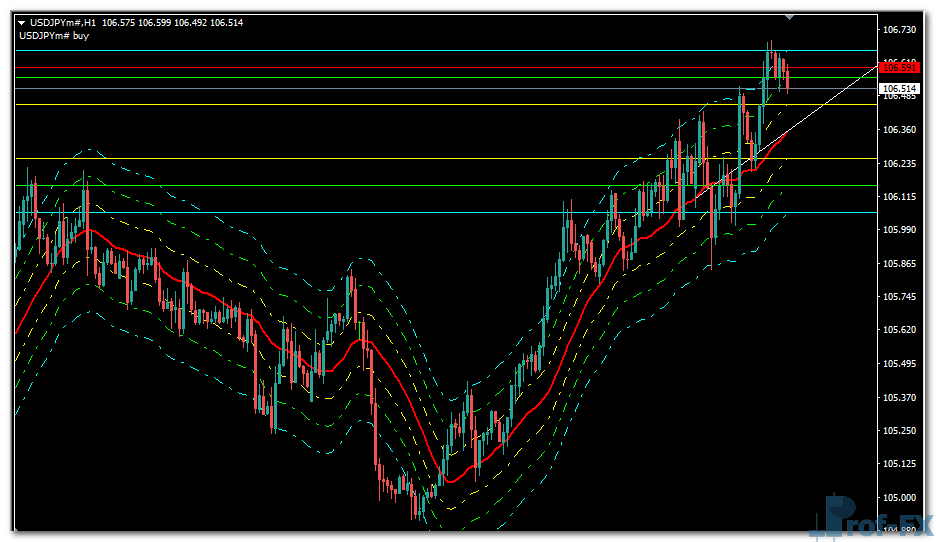Select the yellow horizontal line near 106.485

pyautogui.click(x=400, y=104)
